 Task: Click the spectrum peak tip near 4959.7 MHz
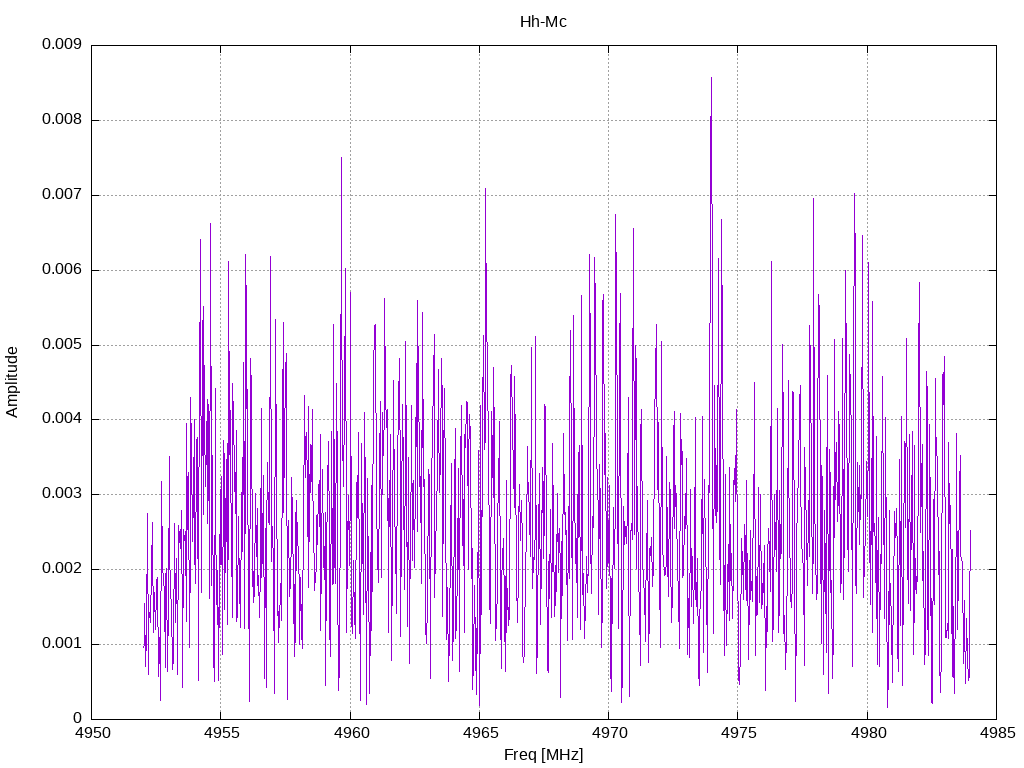(341, 158)
